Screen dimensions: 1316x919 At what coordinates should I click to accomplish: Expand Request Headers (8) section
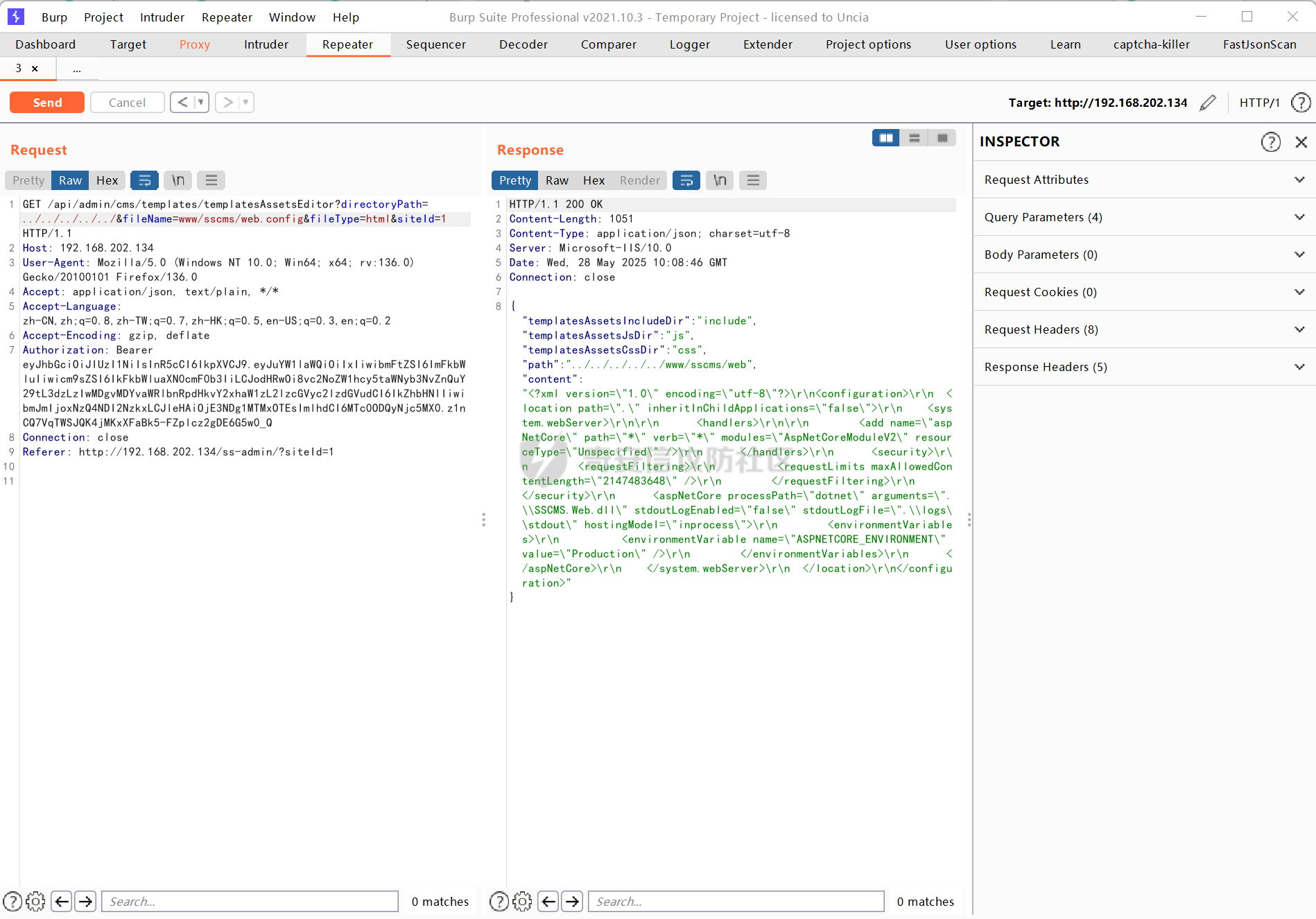1145,329
